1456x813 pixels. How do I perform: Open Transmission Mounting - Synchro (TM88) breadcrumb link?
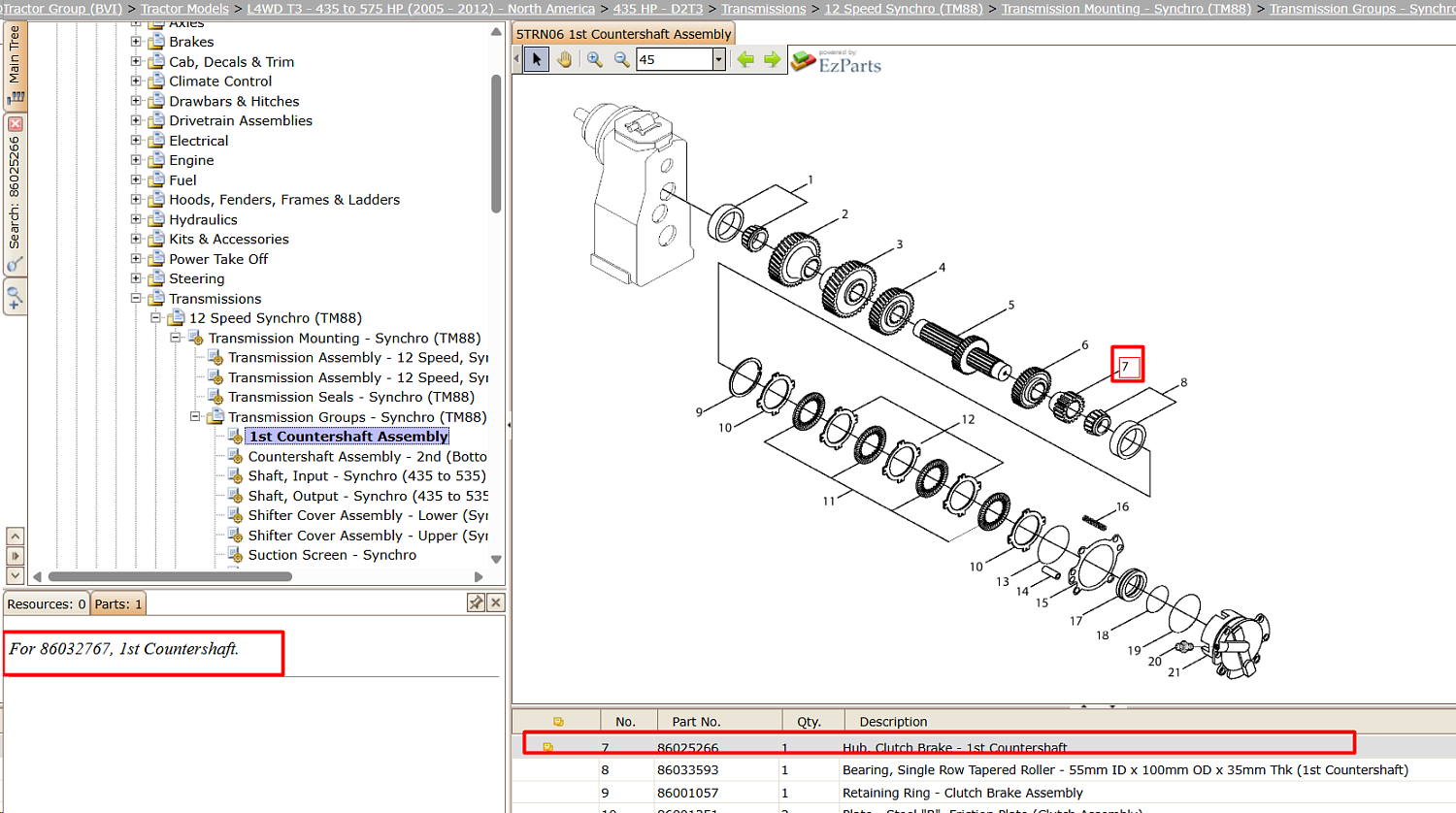pos(1126,9)
